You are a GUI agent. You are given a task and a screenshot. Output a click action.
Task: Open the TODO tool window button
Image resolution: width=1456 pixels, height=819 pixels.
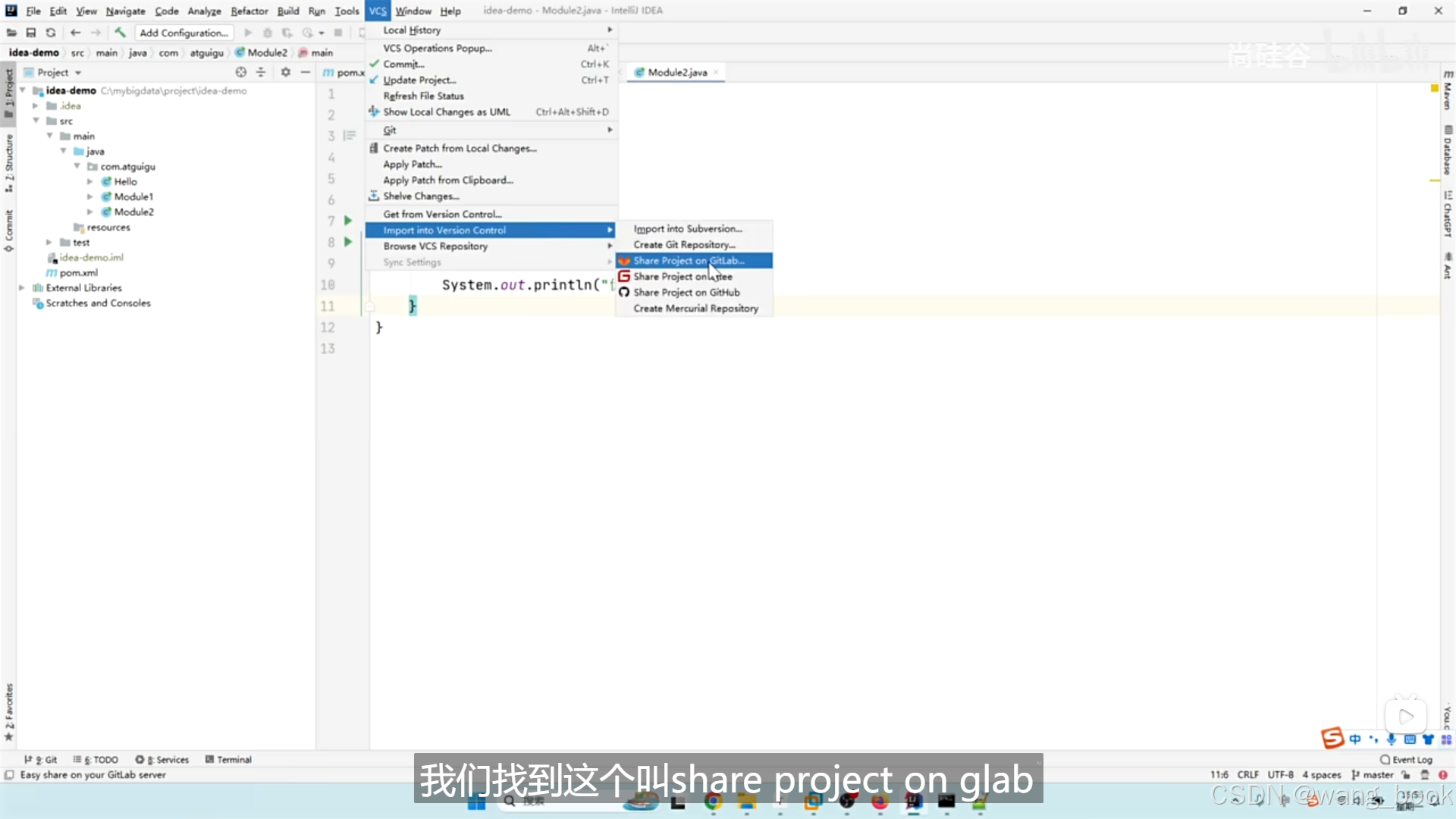(x=96, y=759)
